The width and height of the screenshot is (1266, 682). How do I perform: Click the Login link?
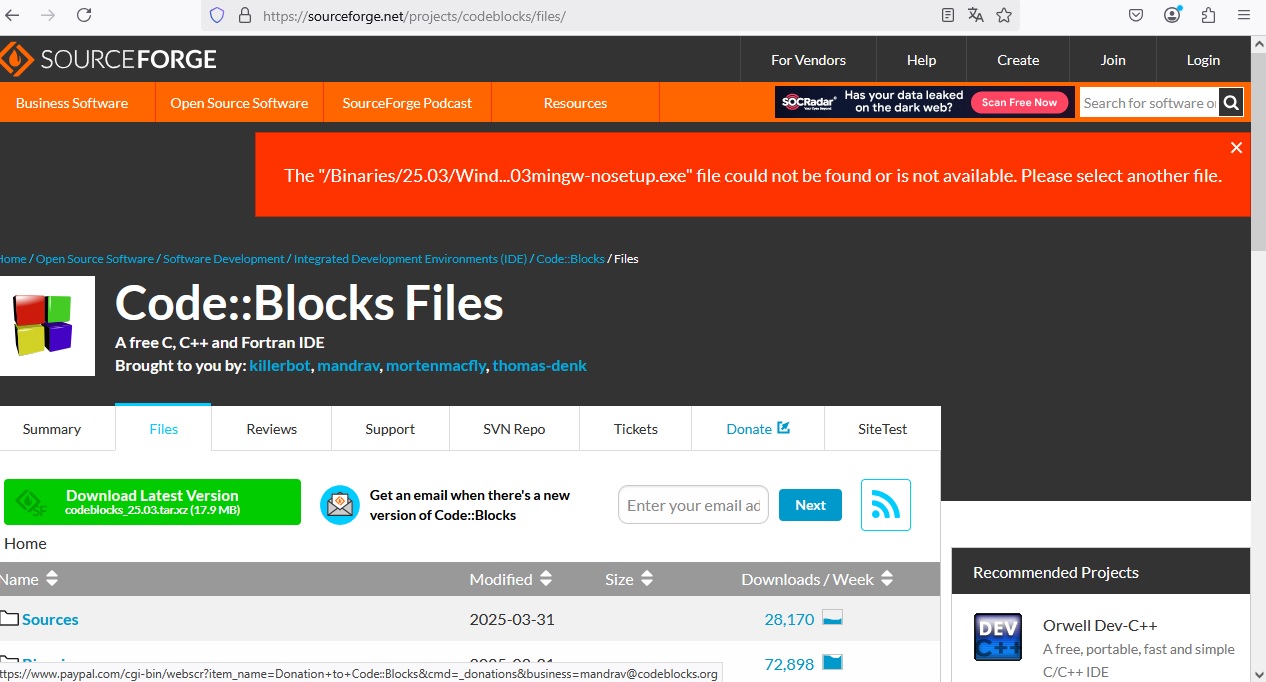(x=1203, y=60)
